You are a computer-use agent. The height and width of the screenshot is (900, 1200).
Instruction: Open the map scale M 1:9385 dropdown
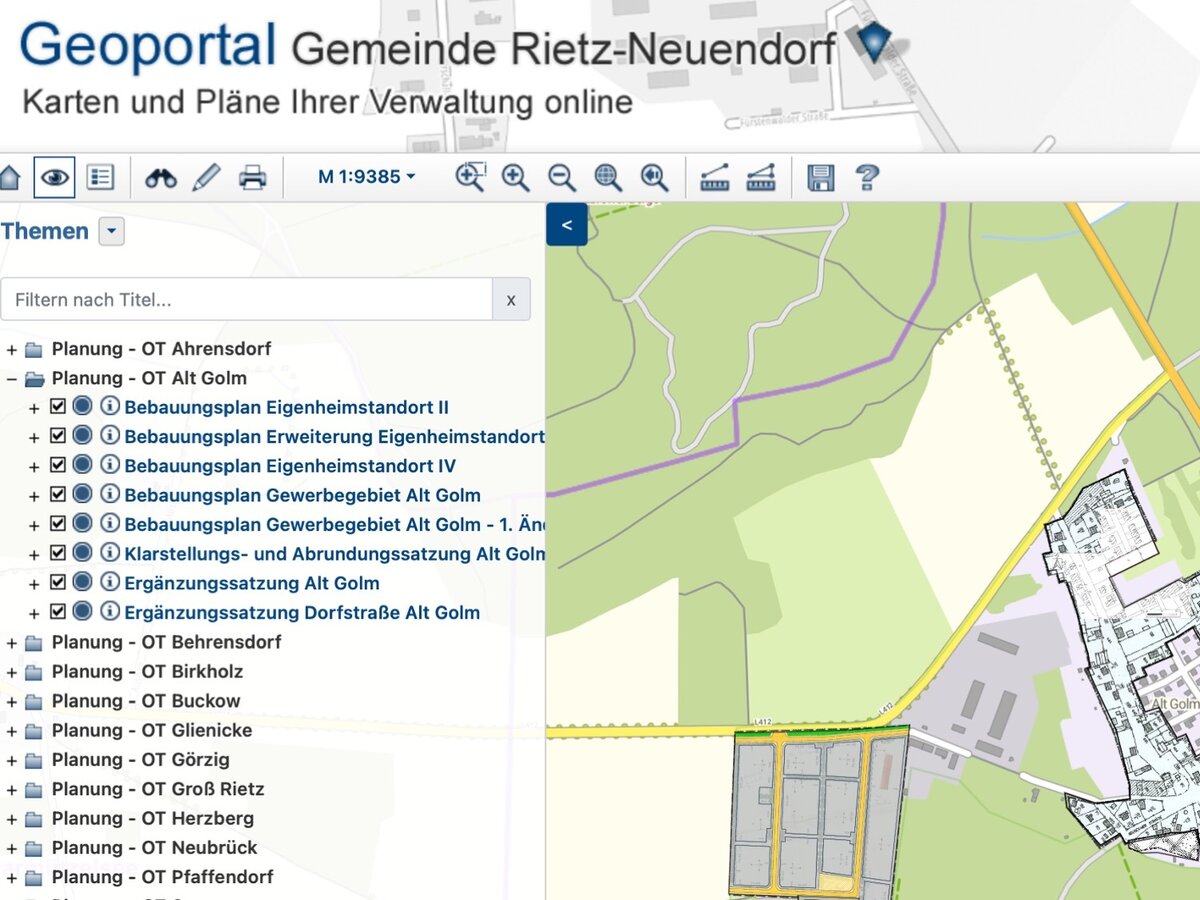[366, 177]
